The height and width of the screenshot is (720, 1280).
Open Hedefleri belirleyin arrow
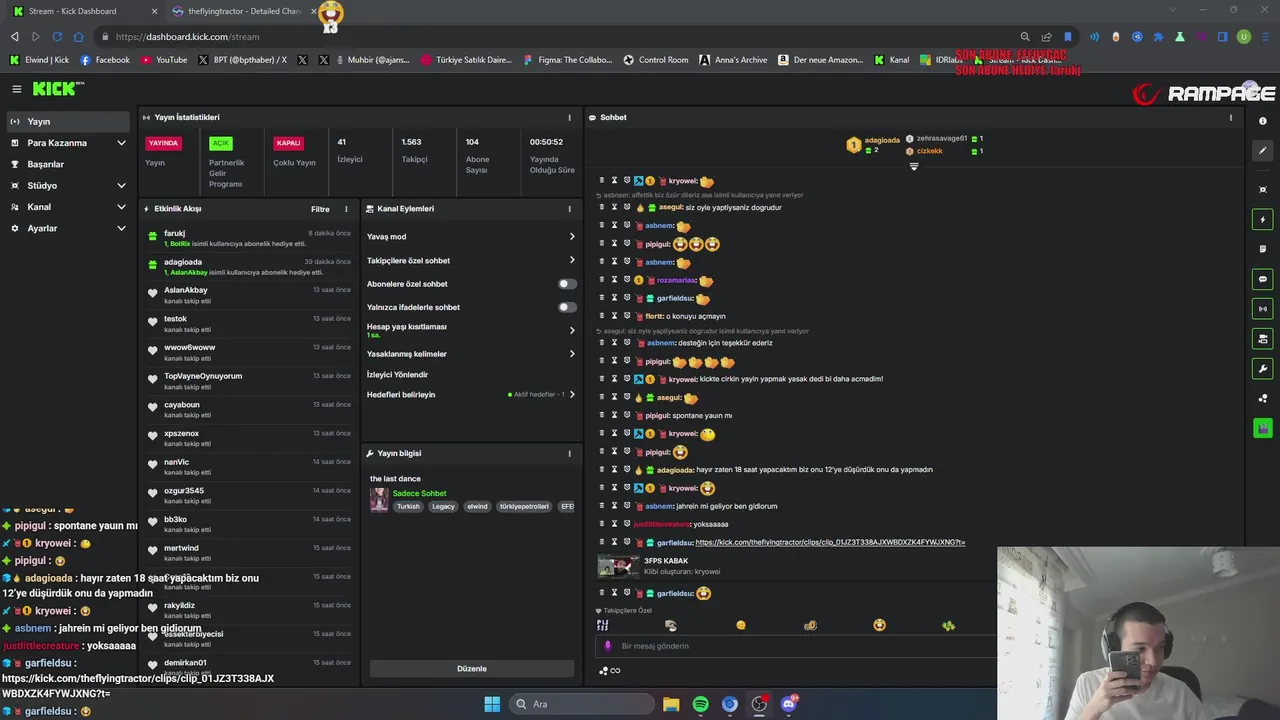572,395
